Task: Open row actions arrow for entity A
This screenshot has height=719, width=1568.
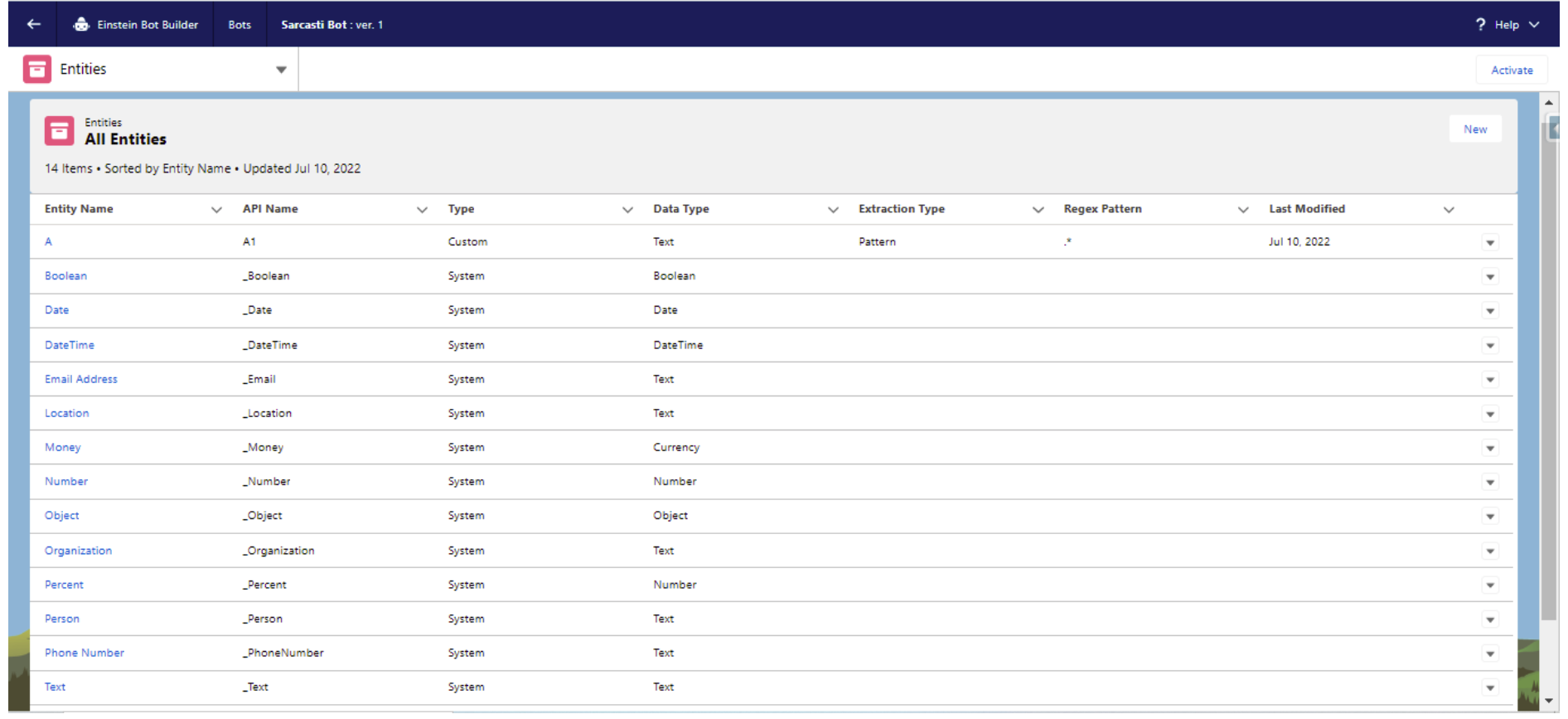Action: (1490, 243)
